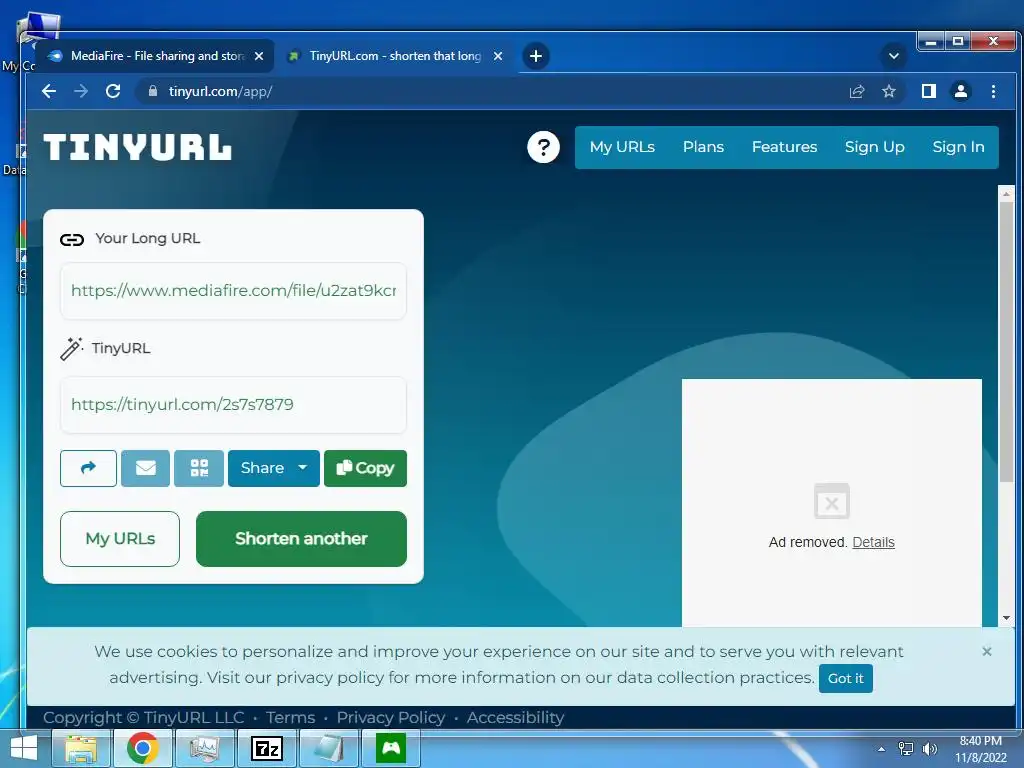Close the MediaFire tab

[259, 56]
